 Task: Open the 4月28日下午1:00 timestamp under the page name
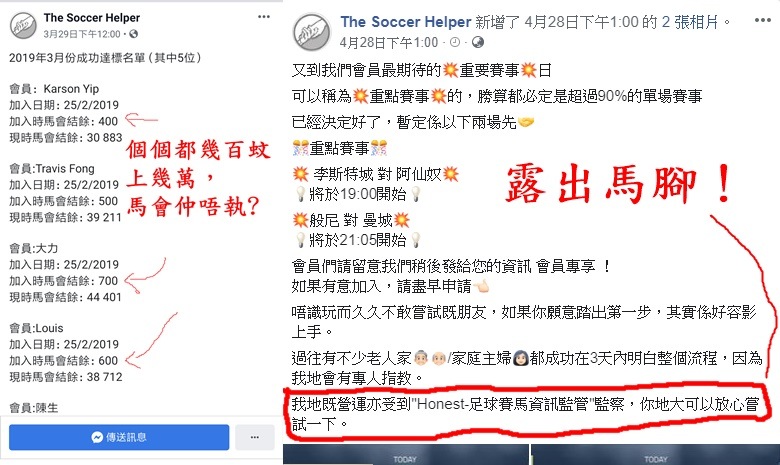click(x=389, y=42)
